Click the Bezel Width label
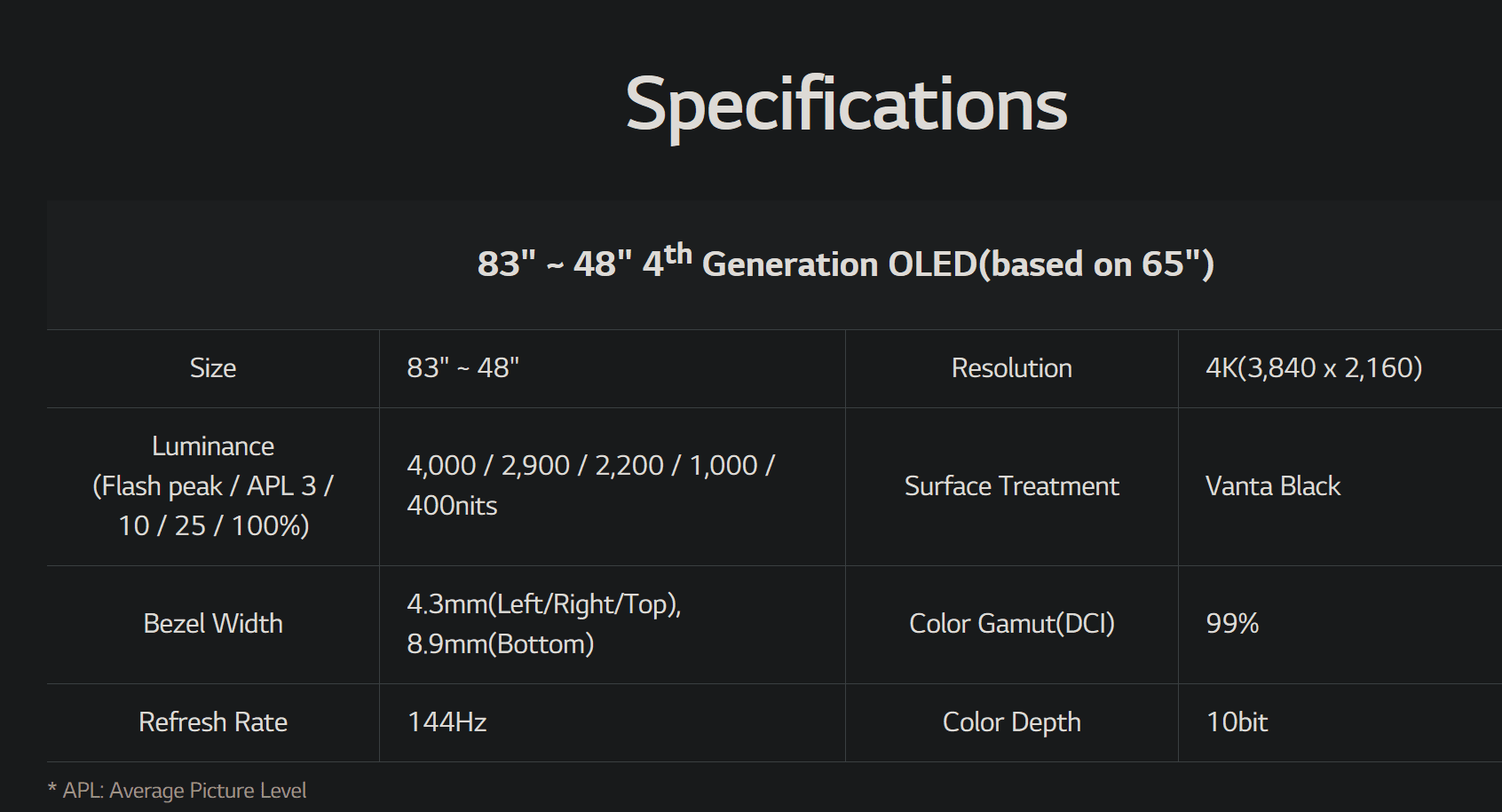Viewport: 1502px width, 812px height. 213,624
